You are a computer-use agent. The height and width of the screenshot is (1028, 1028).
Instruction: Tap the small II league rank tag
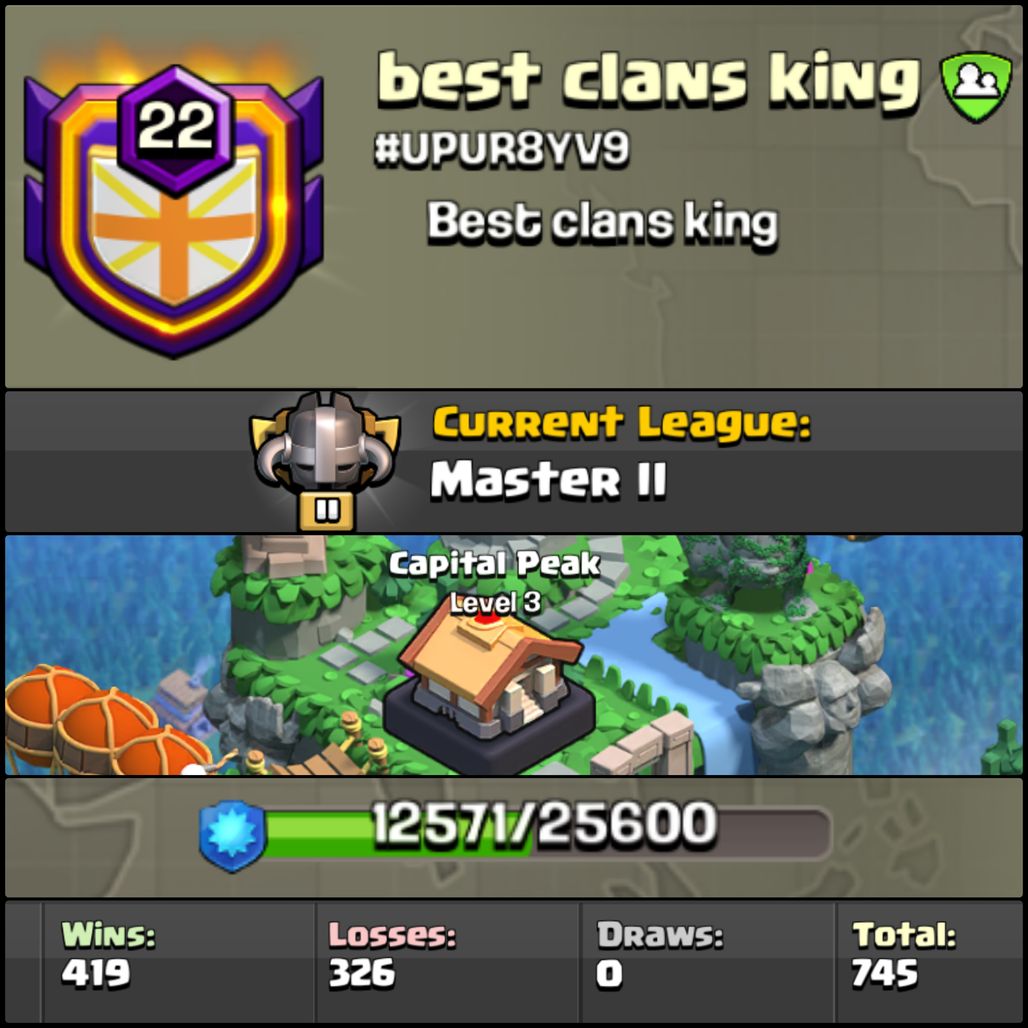click(326, 511)
